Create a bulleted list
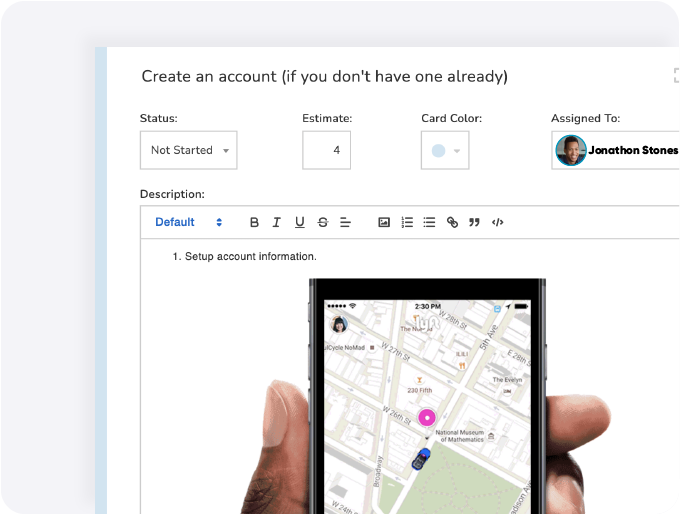The width and height of the screenshot is (680, 515). pos(429,222)
